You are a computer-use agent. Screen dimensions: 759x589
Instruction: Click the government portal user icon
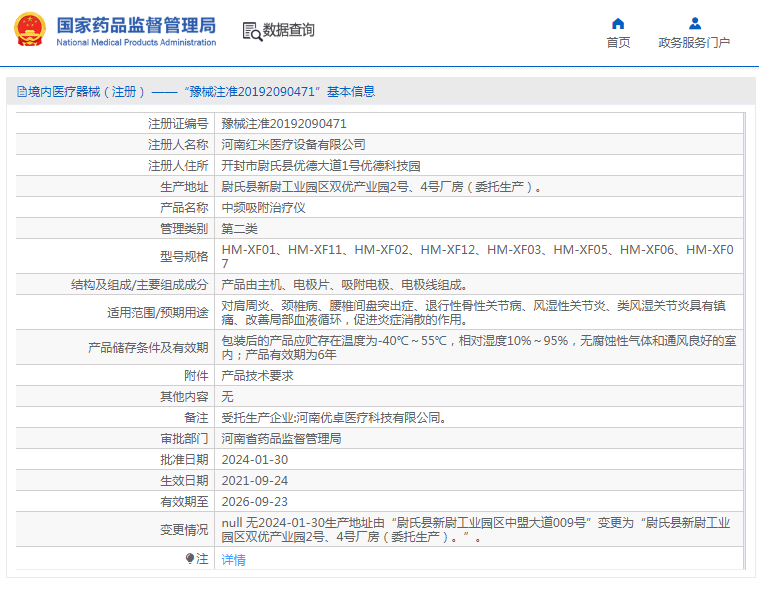[695, 23]
